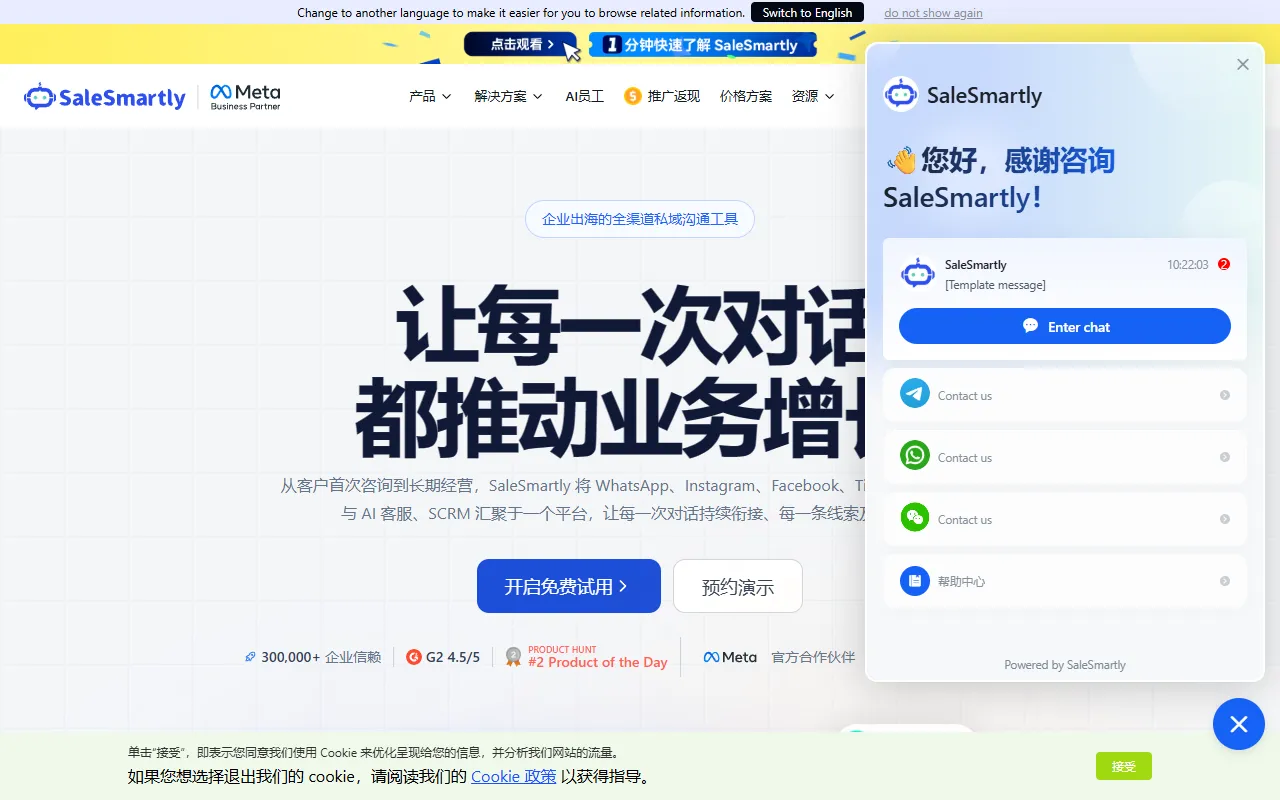Open the AI员工 menu item

pyautogui.click(x=585, y=96)
